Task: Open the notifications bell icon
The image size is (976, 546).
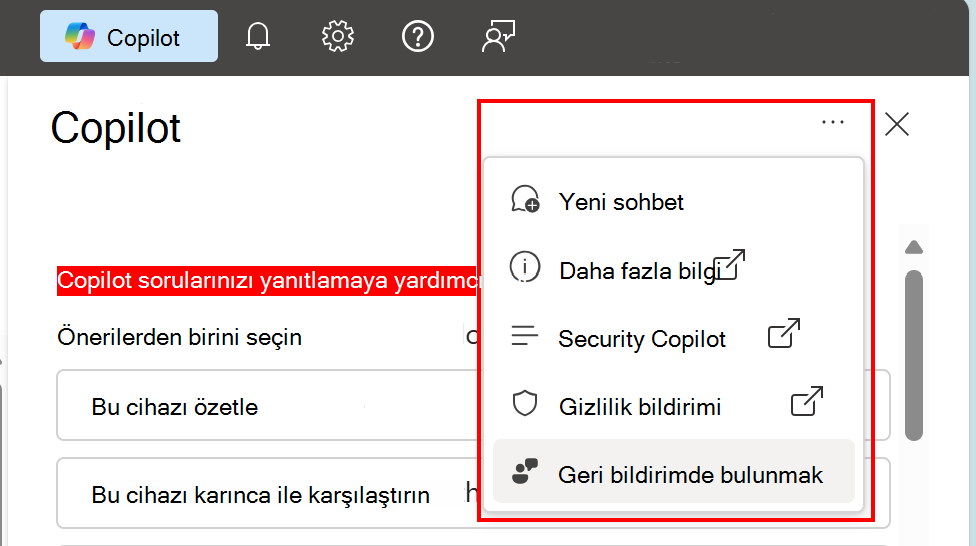Action: (257, 36)
